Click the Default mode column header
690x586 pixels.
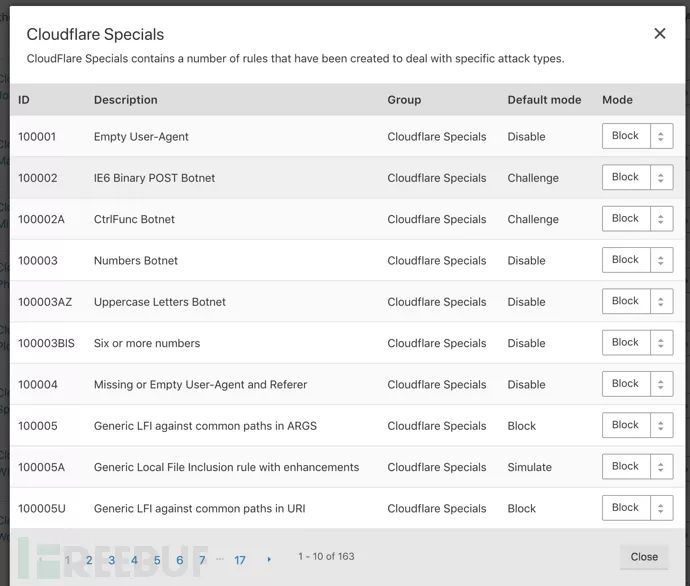544,100
